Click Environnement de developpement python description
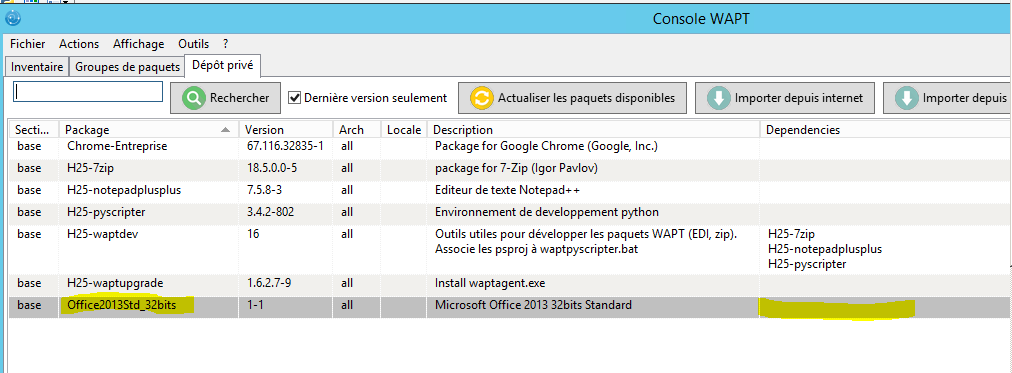This screenshot has height=373, width=1012. click(x=547, y=212)
